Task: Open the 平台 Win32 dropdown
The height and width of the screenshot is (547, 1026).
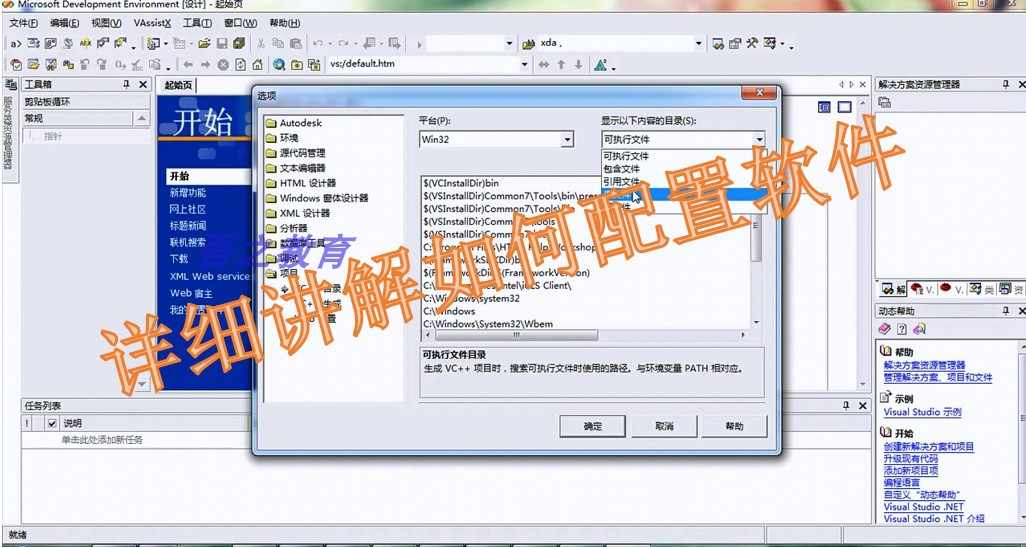Action: (x=567, y=139)
